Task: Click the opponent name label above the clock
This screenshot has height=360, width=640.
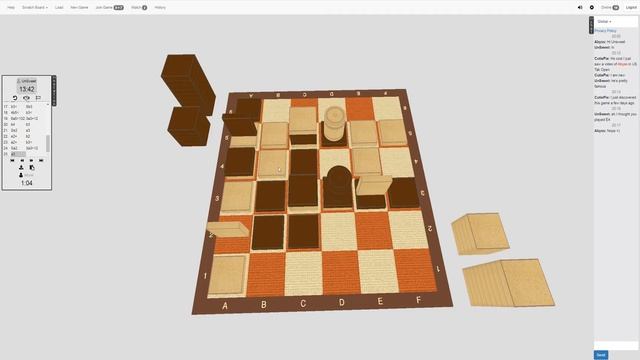Action: click(x=27, y=81)
